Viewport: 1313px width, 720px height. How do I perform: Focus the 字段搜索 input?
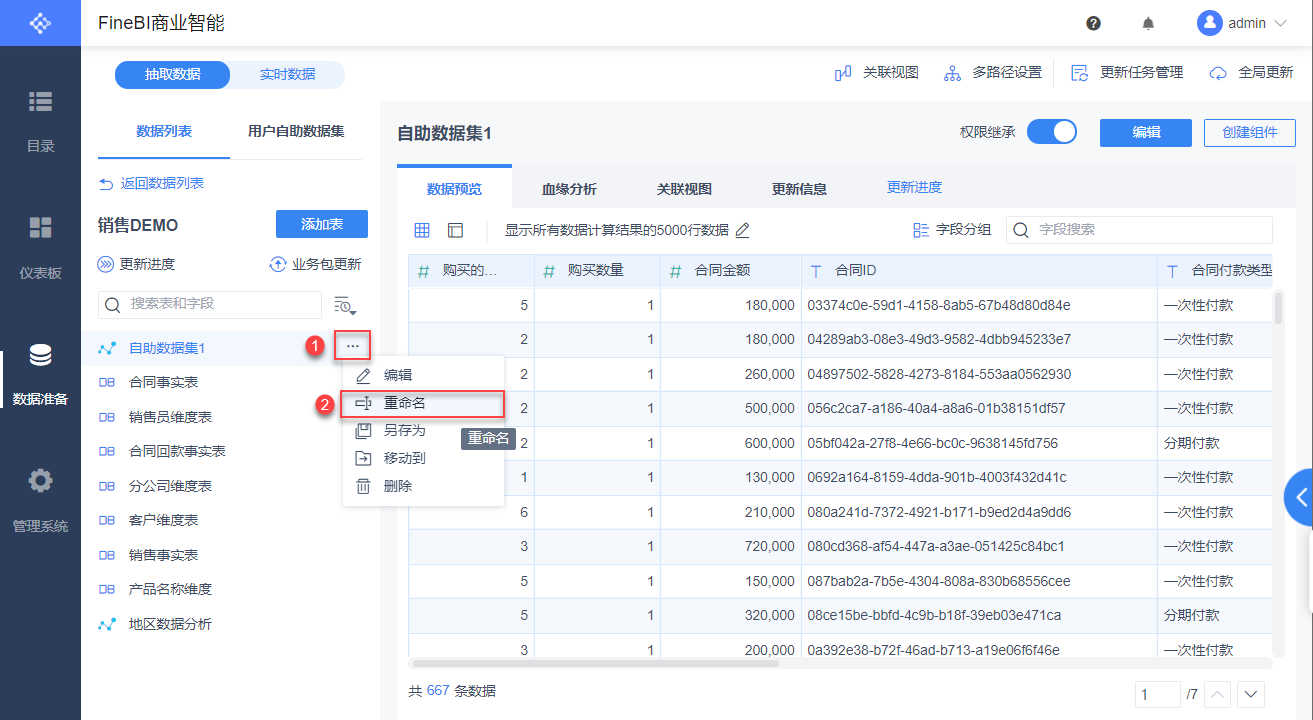1139,230
